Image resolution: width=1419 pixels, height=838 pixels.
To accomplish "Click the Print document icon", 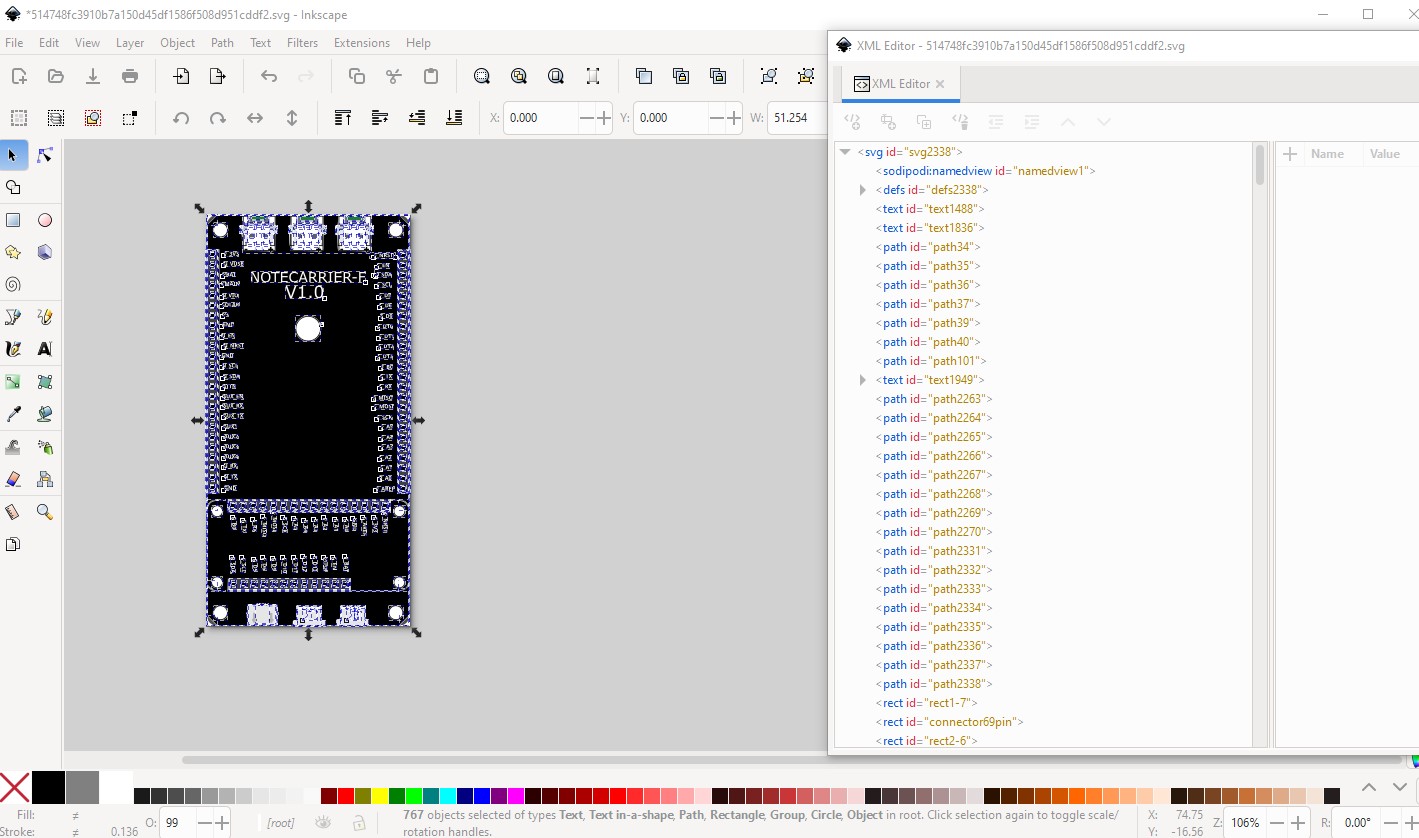I will point(130,76).
